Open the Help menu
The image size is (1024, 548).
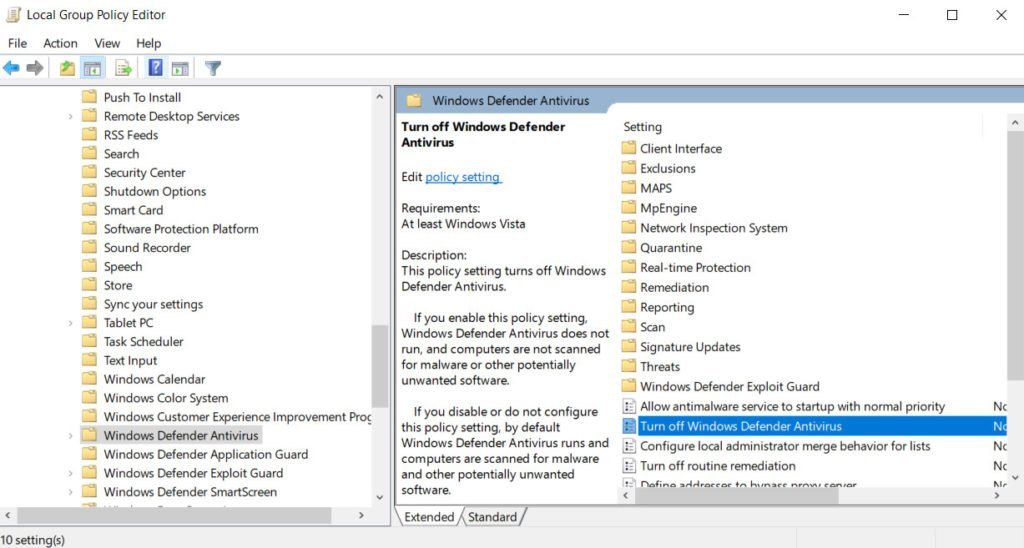tap(148, 43)
